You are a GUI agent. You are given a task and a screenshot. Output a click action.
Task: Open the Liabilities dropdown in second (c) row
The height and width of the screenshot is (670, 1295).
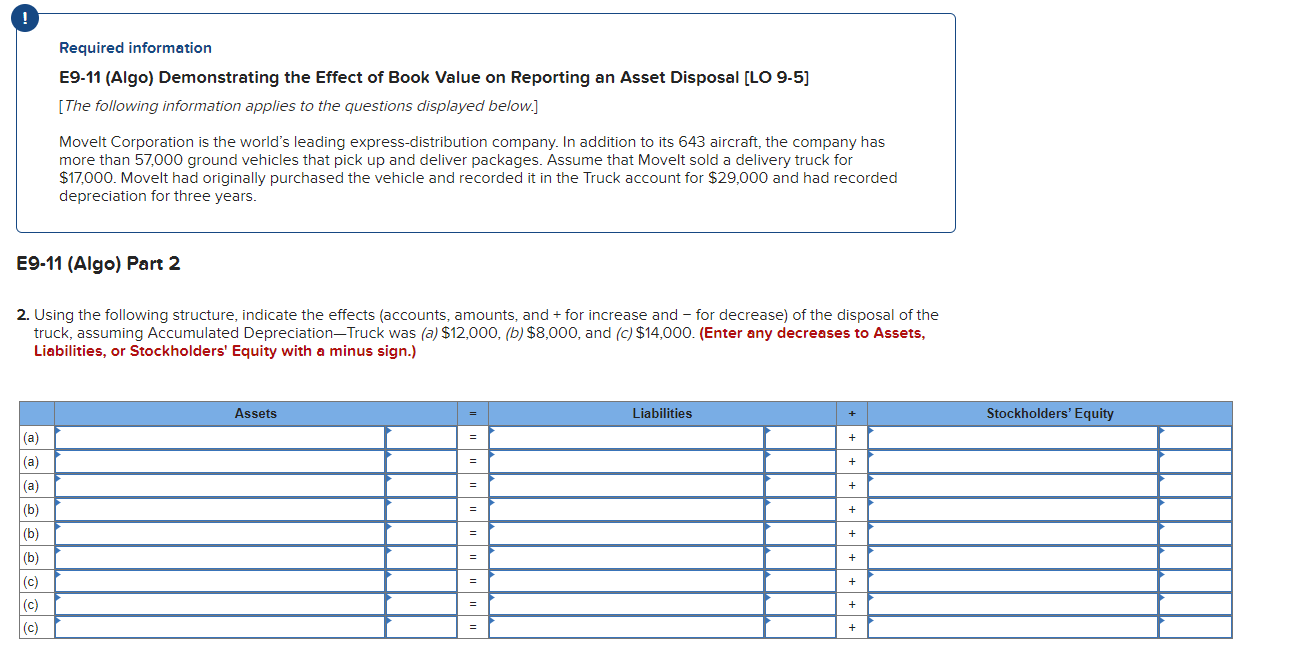625,605
